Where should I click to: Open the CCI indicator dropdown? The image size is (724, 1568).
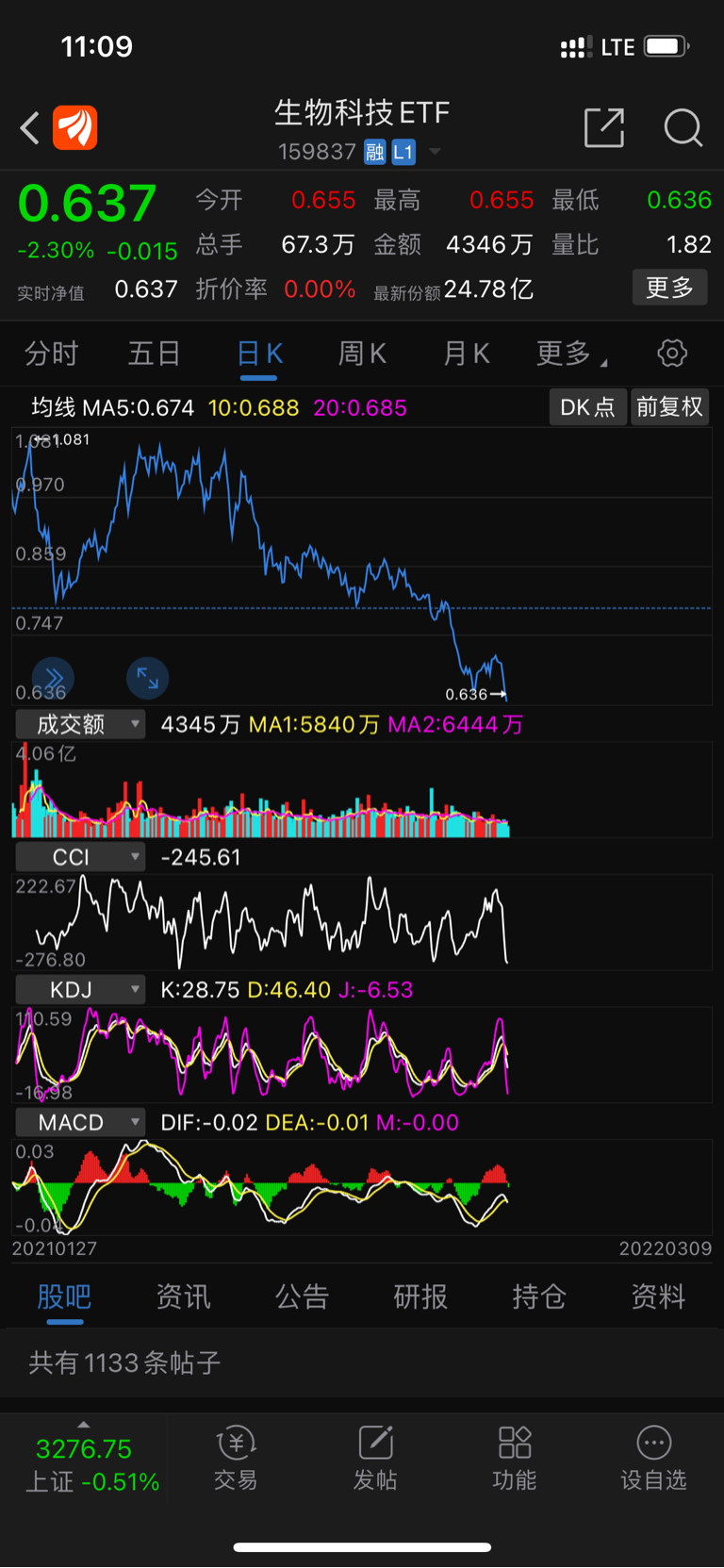[80, 857]
